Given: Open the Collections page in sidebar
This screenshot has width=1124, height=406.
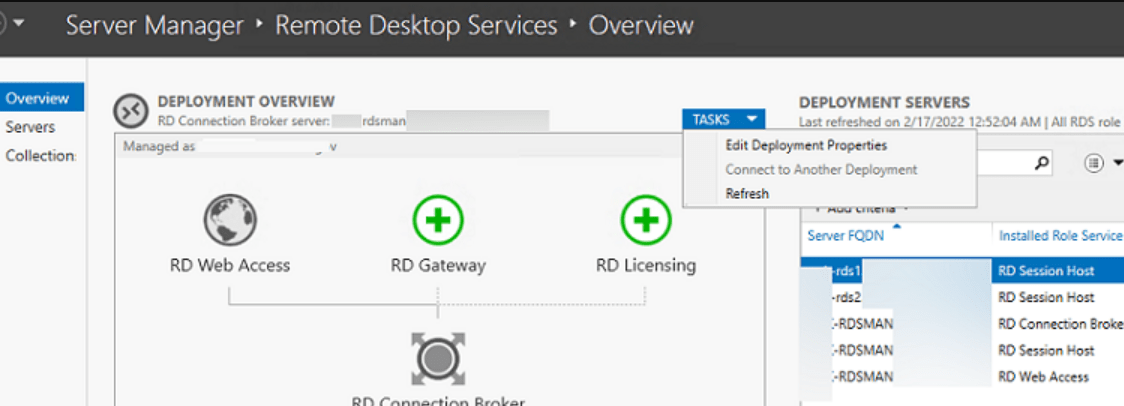Looking at the screenshot, I should coord(42,156).
